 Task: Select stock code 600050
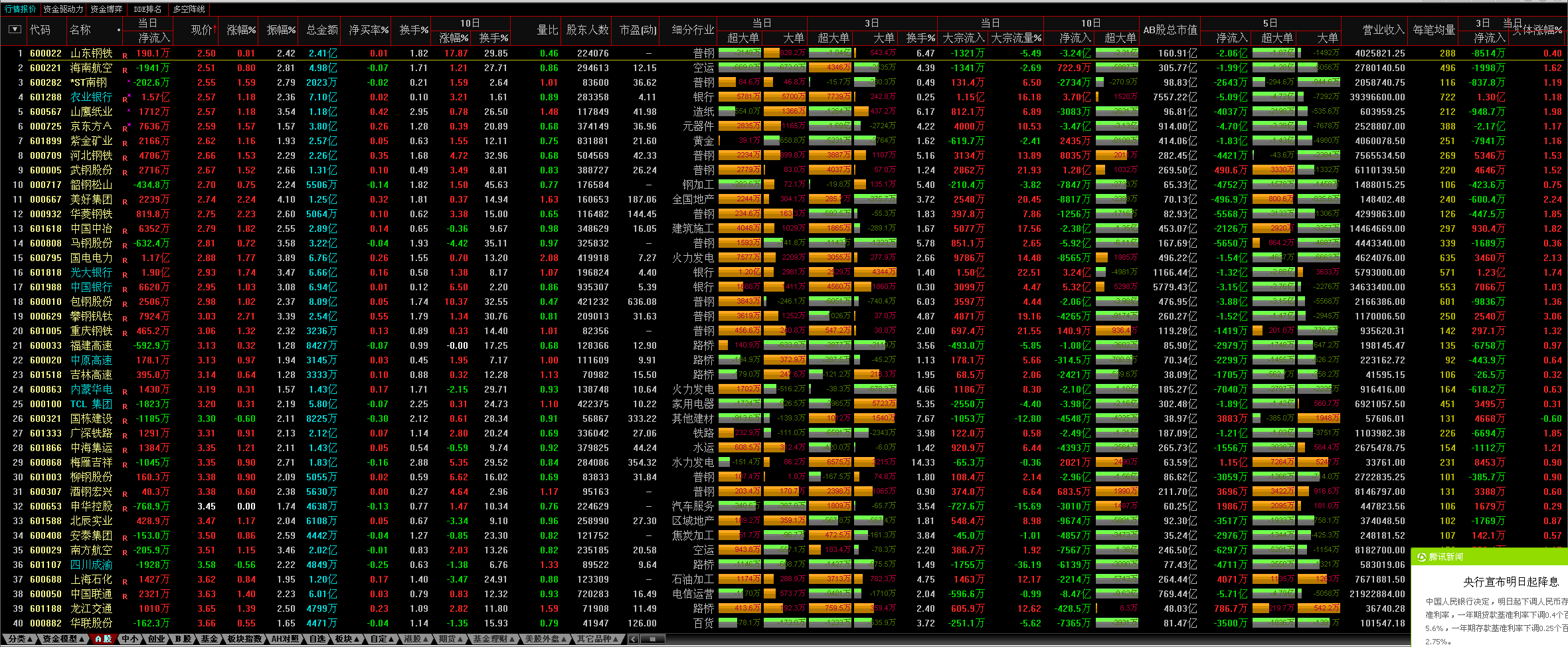46,594
